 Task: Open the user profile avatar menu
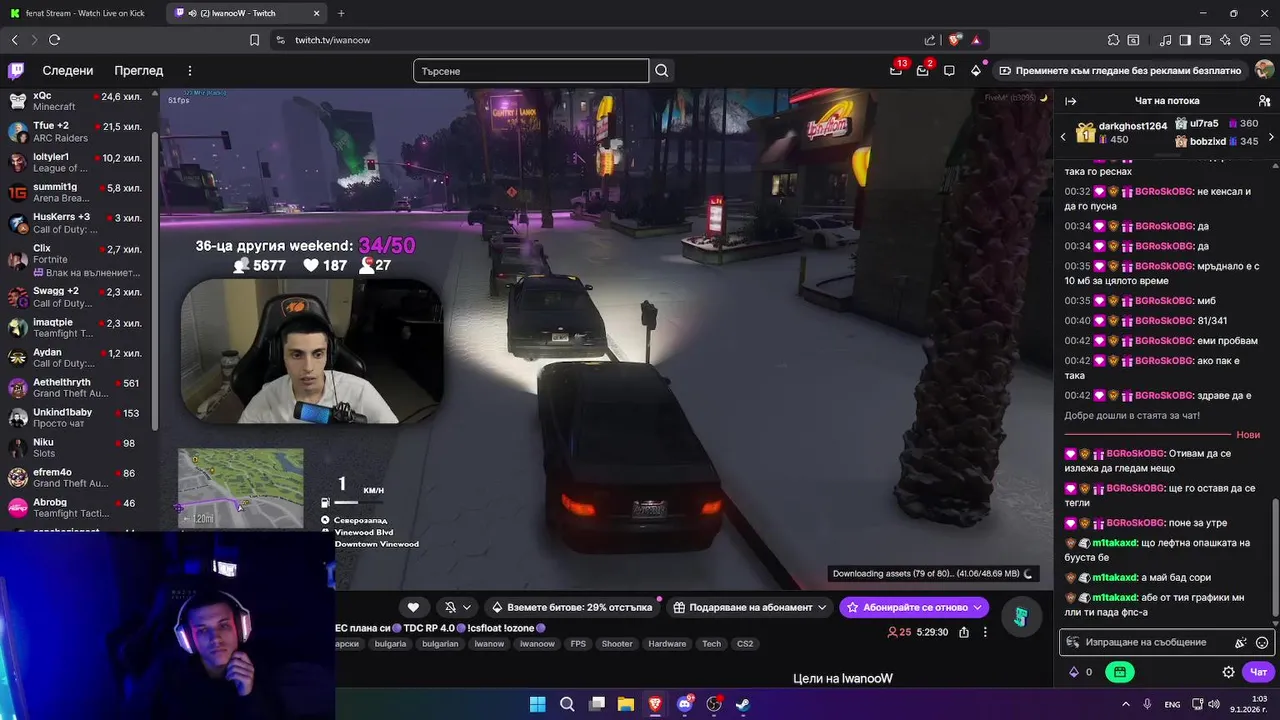[x=1264, y=71]
